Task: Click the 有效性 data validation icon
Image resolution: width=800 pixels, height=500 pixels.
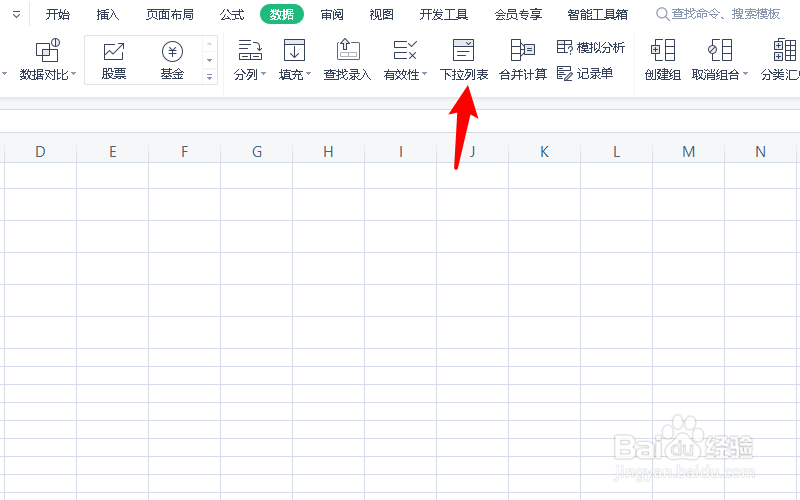Action: pyautogui.click(x=405, y=51)
